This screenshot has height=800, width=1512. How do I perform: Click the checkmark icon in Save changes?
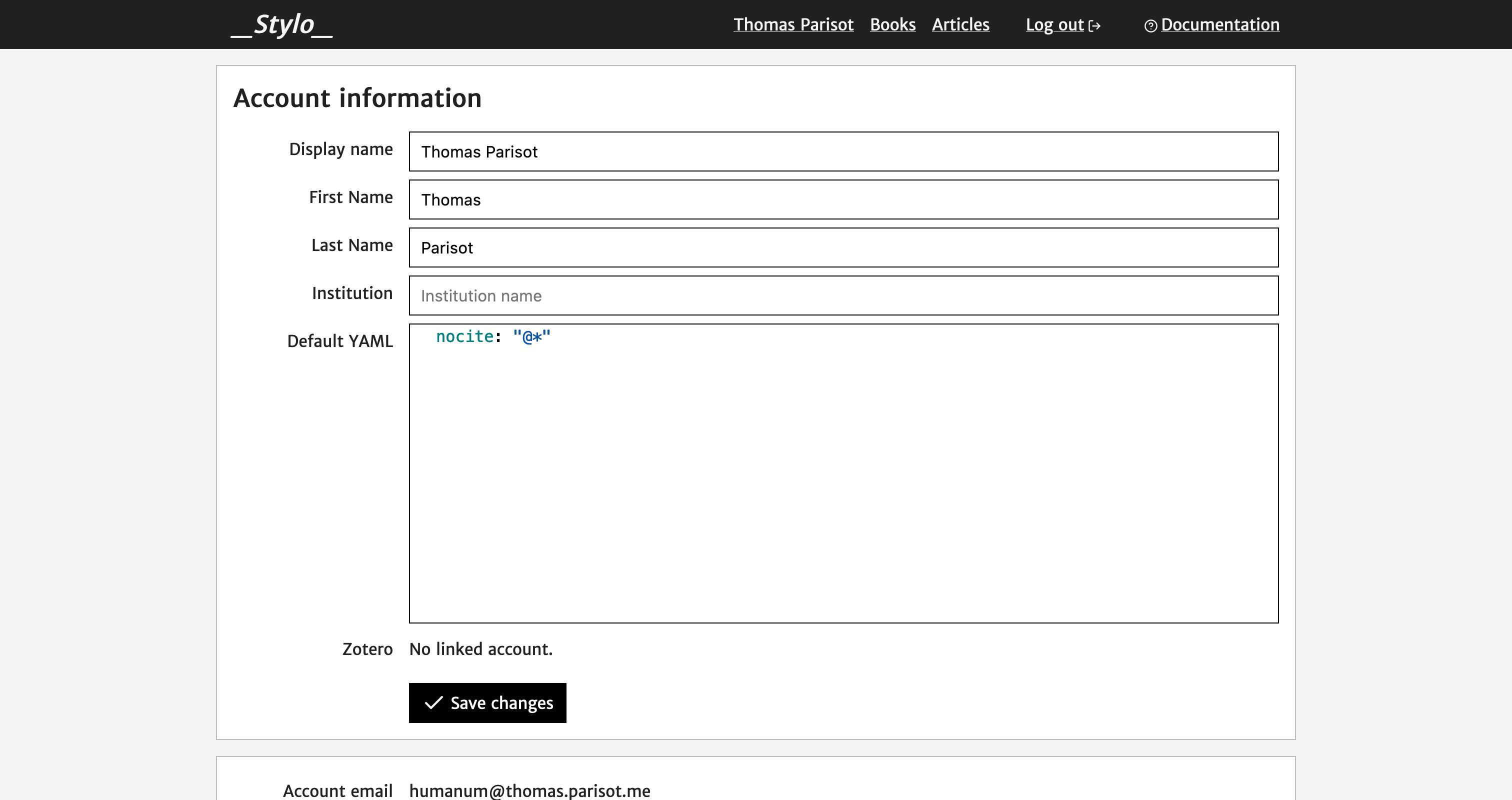click(433, 702)
